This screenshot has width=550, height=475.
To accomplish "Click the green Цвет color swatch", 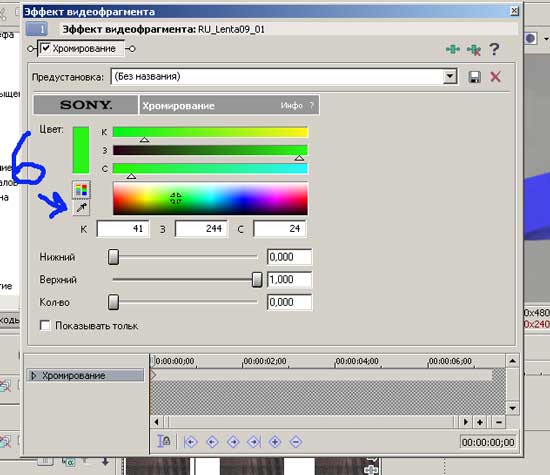I will point(81,150).
